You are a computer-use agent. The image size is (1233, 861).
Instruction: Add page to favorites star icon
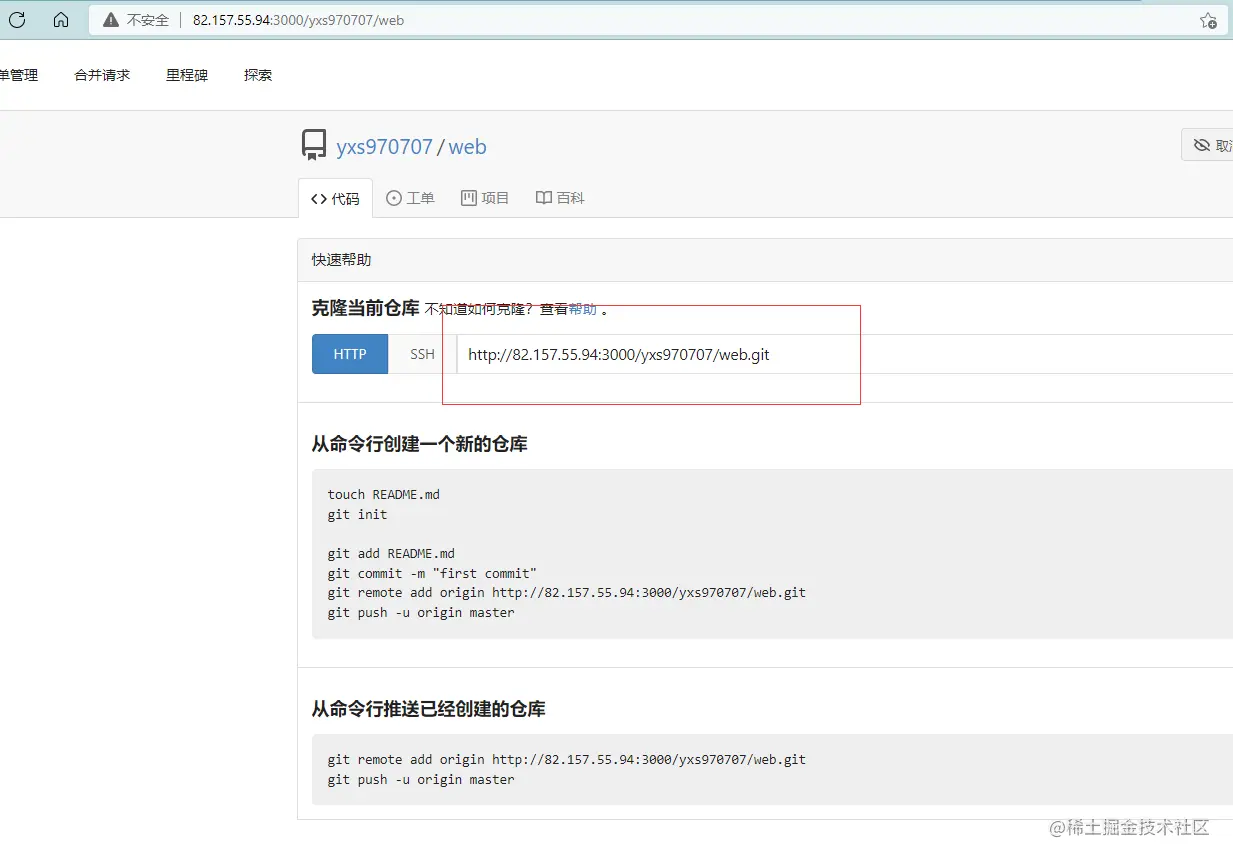pos(1208,20)
